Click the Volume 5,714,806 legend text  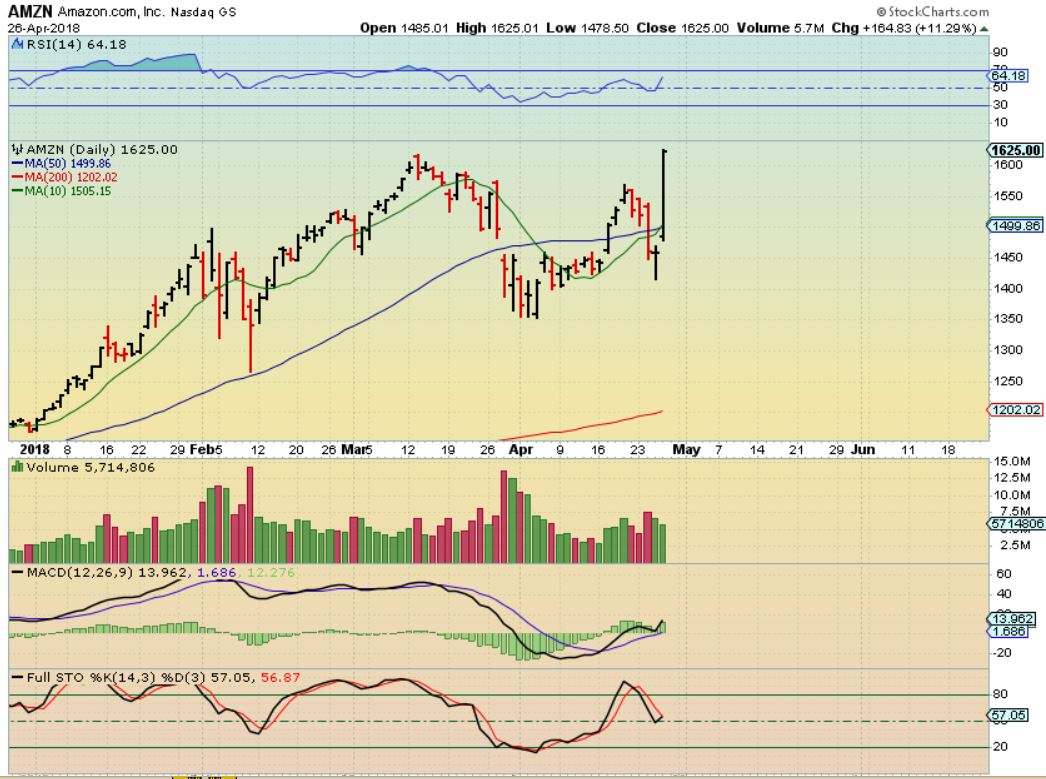(91, 467)
